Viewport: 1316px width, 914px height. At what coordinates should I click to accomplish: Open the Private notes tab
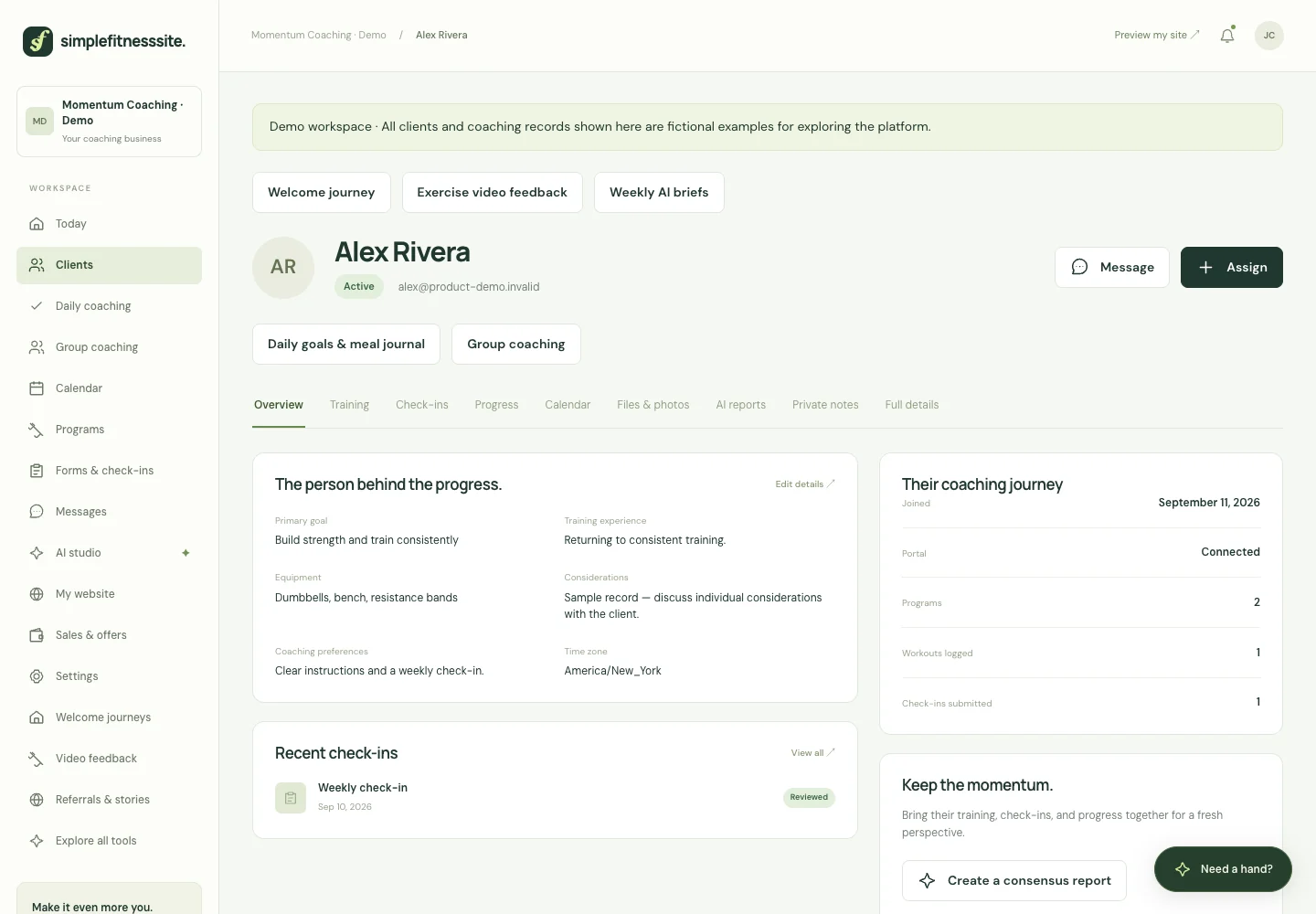[825, 405]
